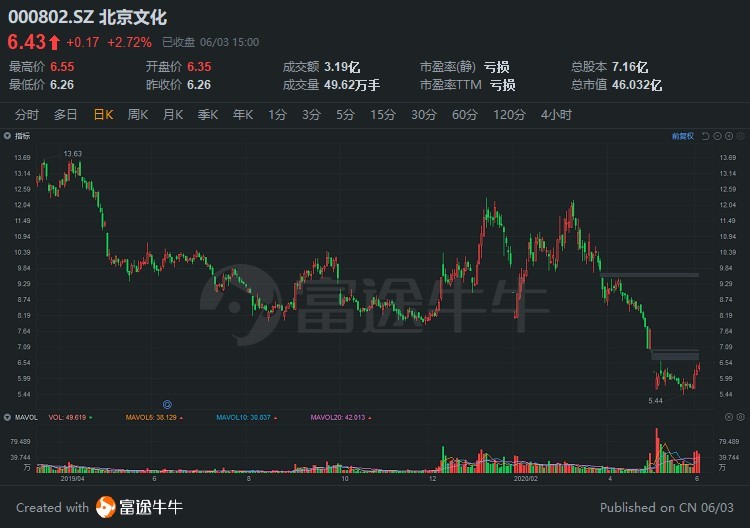Click the 13.63 high price label

(x=73, y=154)
